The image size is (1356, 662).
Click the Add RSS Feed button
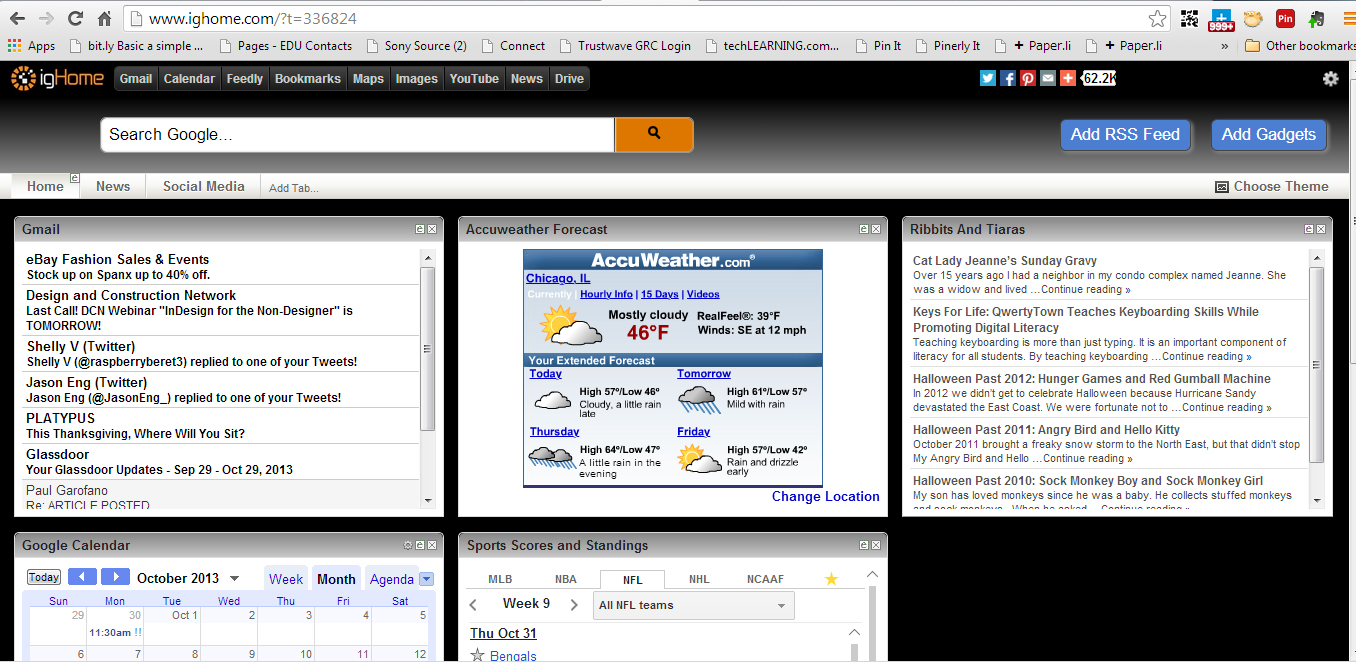[1125, 134]
